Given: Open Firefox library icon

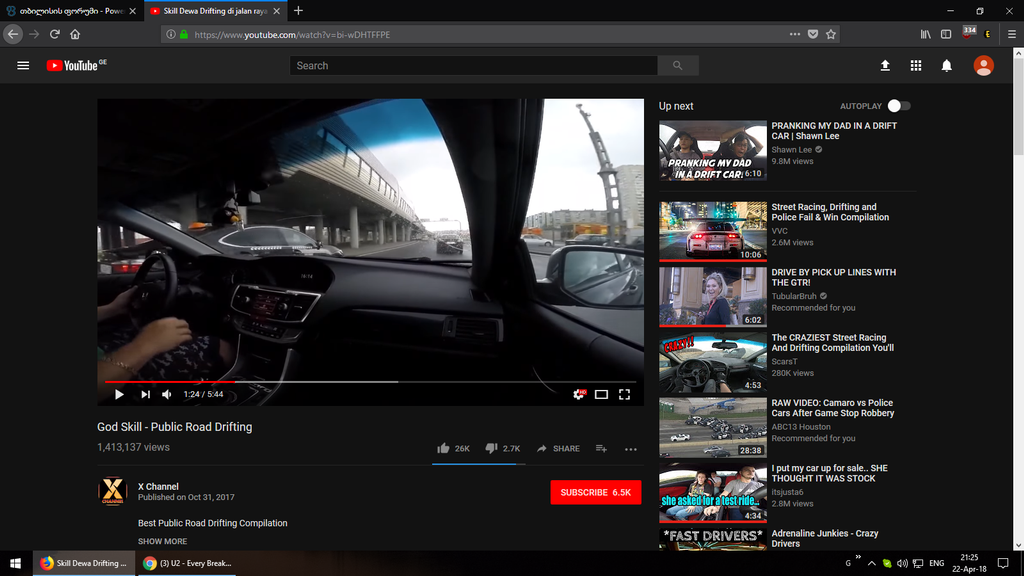Looking at the screenshot, I should (925, 34).
